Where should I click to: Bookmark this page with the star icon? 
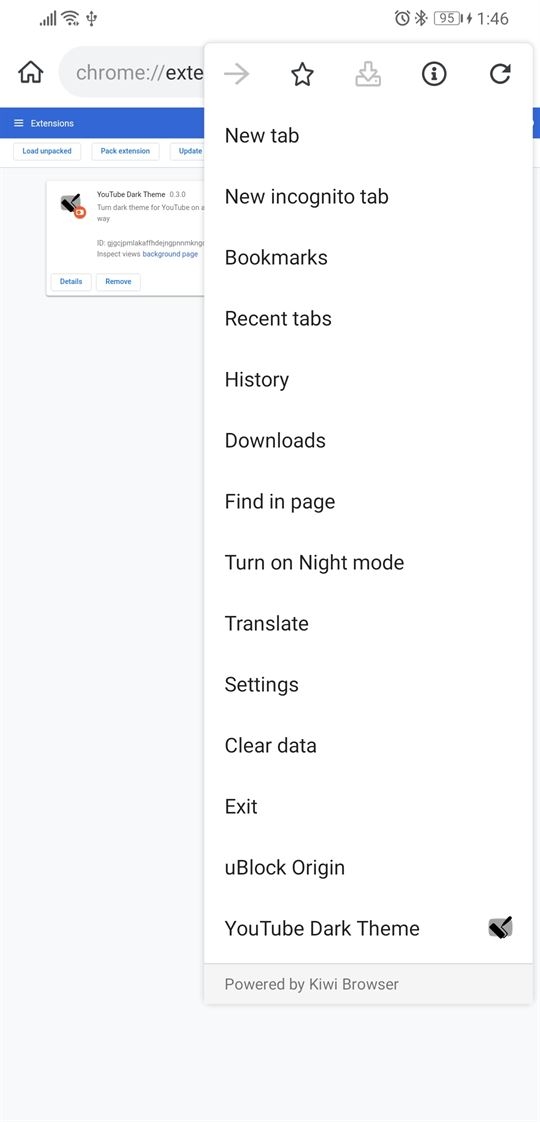(x=303, y=74)
